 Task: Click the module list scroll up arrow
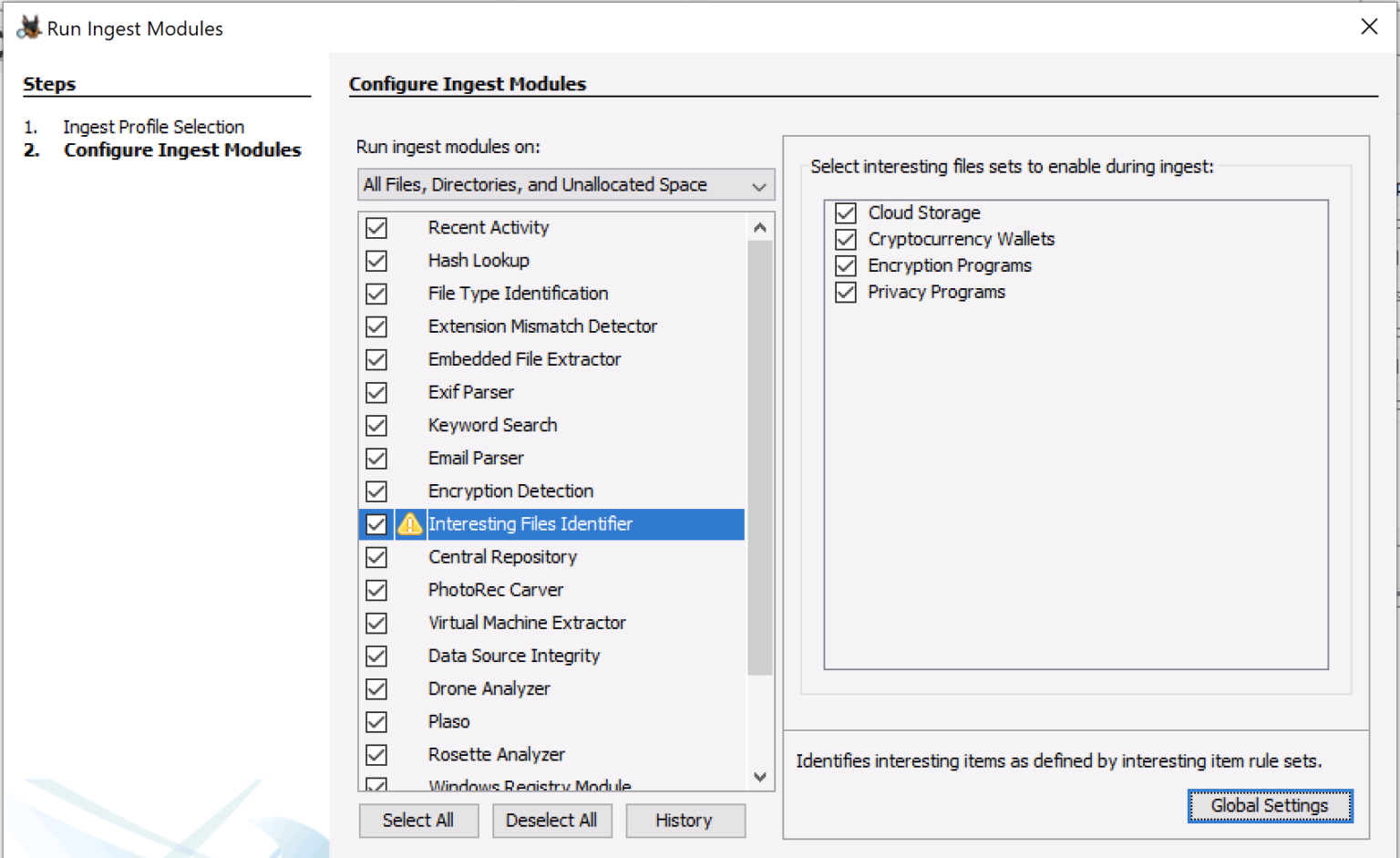coord(760,228)
